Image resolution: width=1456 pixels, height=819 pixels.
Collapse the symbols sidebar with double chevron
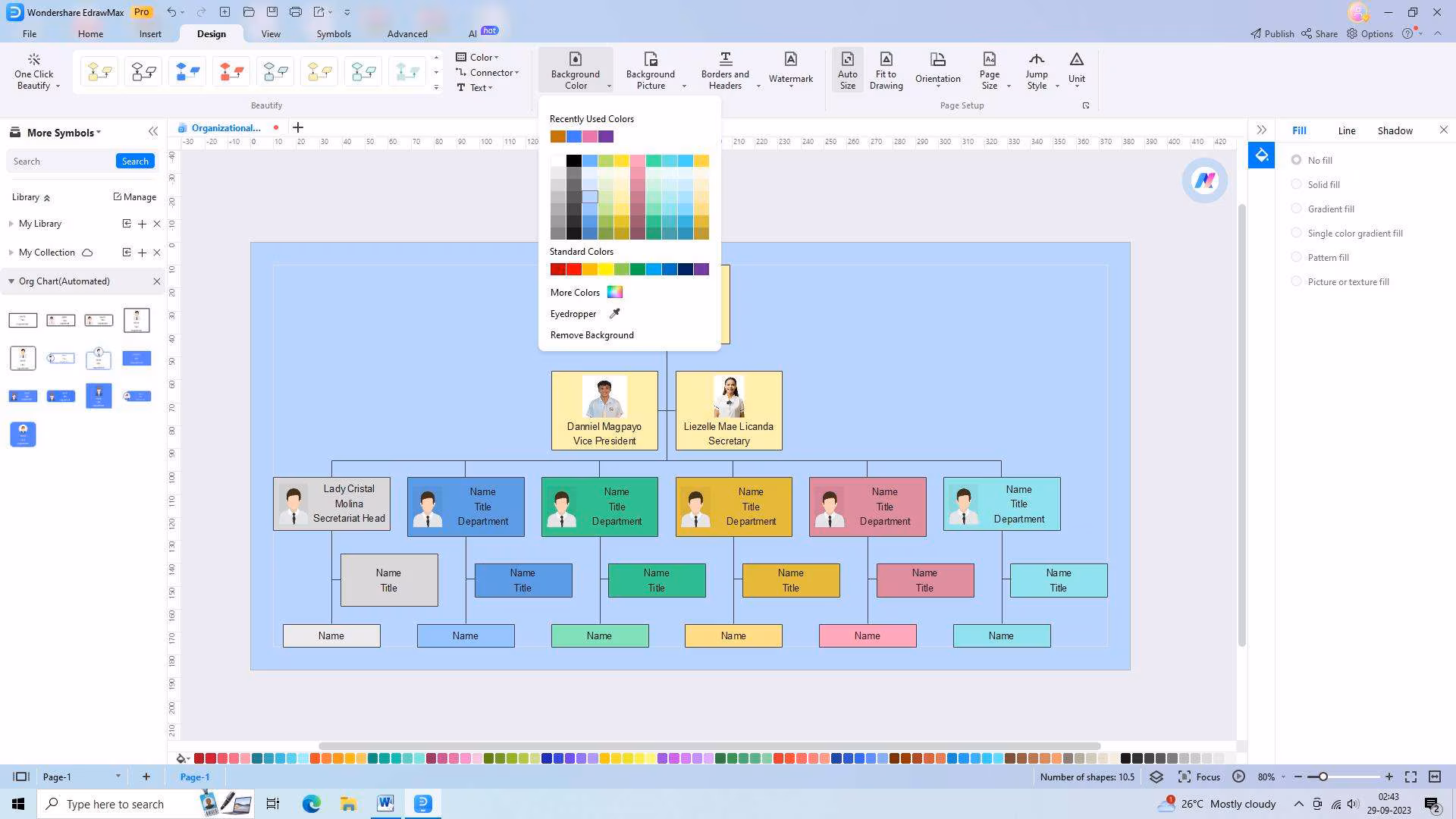tap(153, 132)
